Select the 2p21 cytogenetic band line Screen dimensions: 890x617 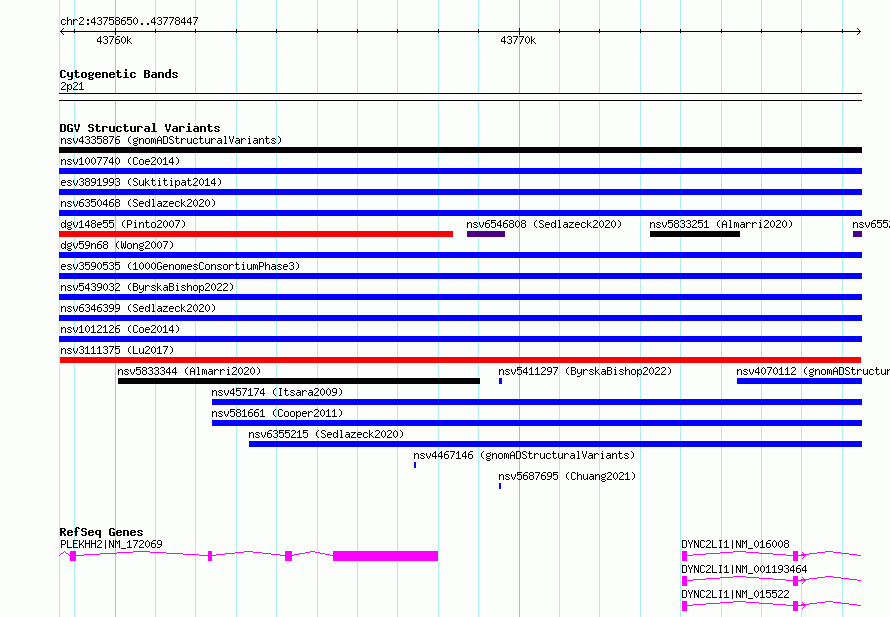coord(460,97)
